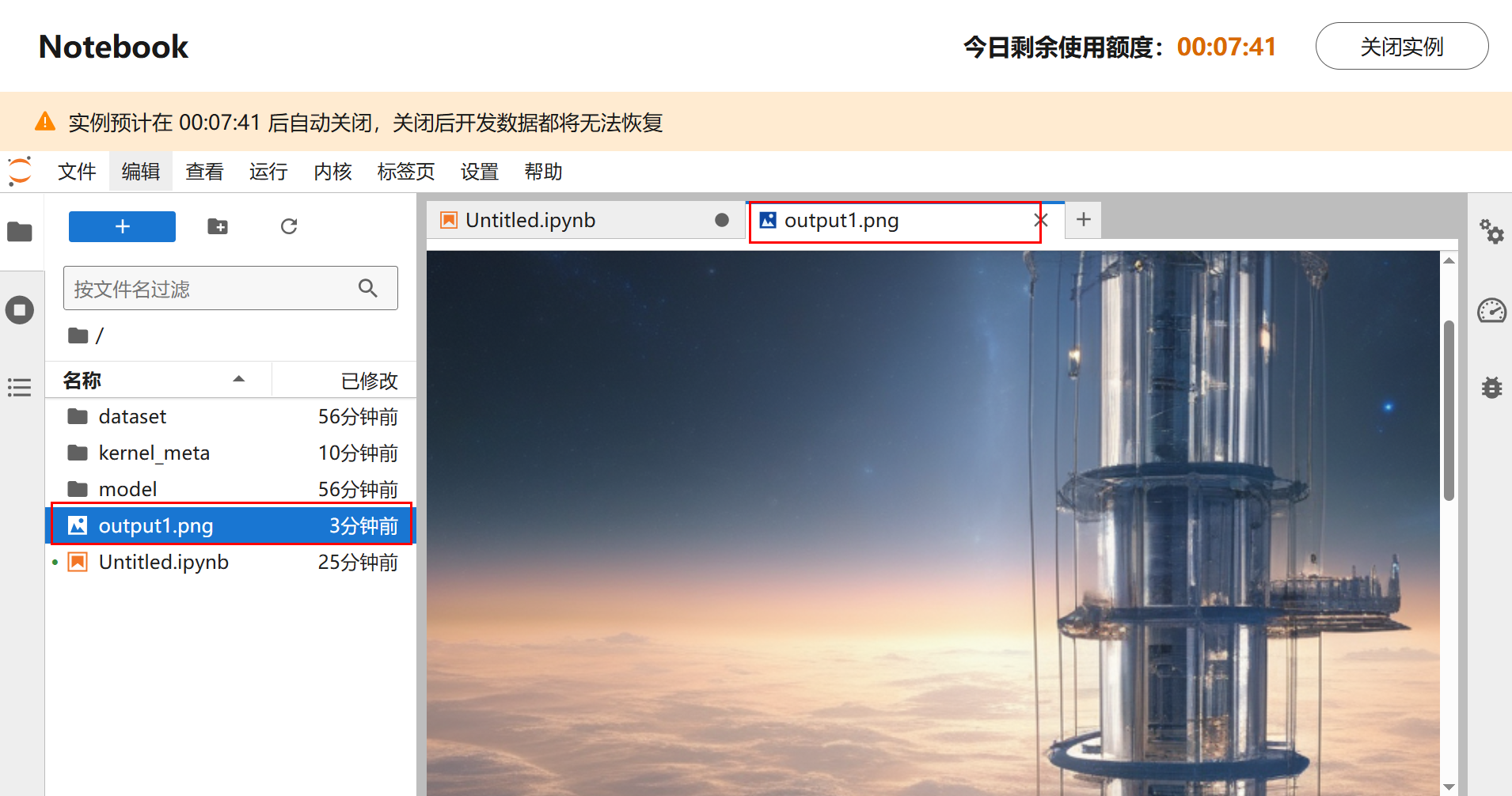Viewport: 1512px width, 796px height.
Task: Create a new folder
Action: (x=218, y=227)
